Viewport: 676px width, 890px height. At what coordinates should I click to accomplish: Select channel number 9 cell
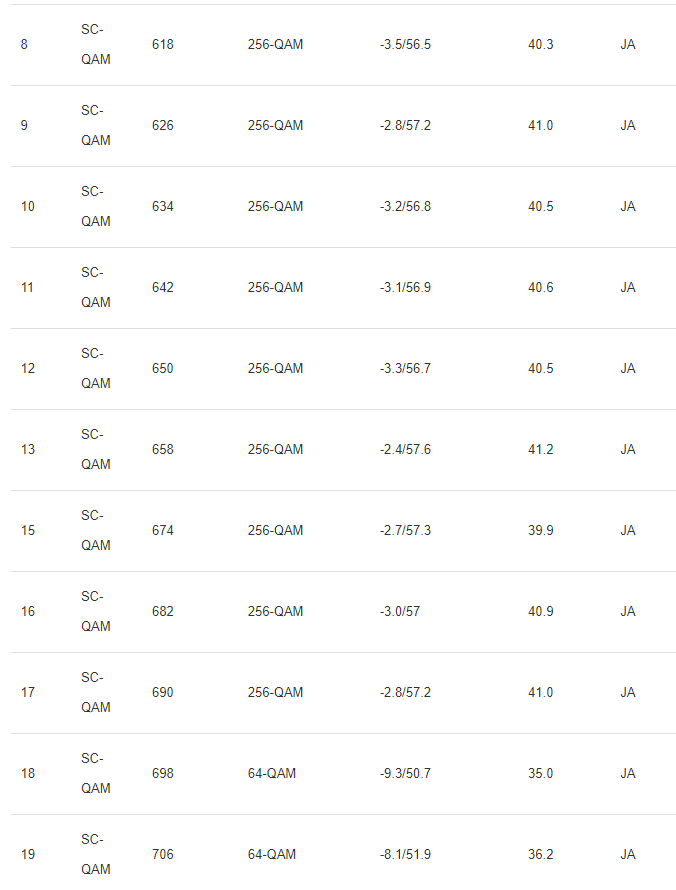24,126
